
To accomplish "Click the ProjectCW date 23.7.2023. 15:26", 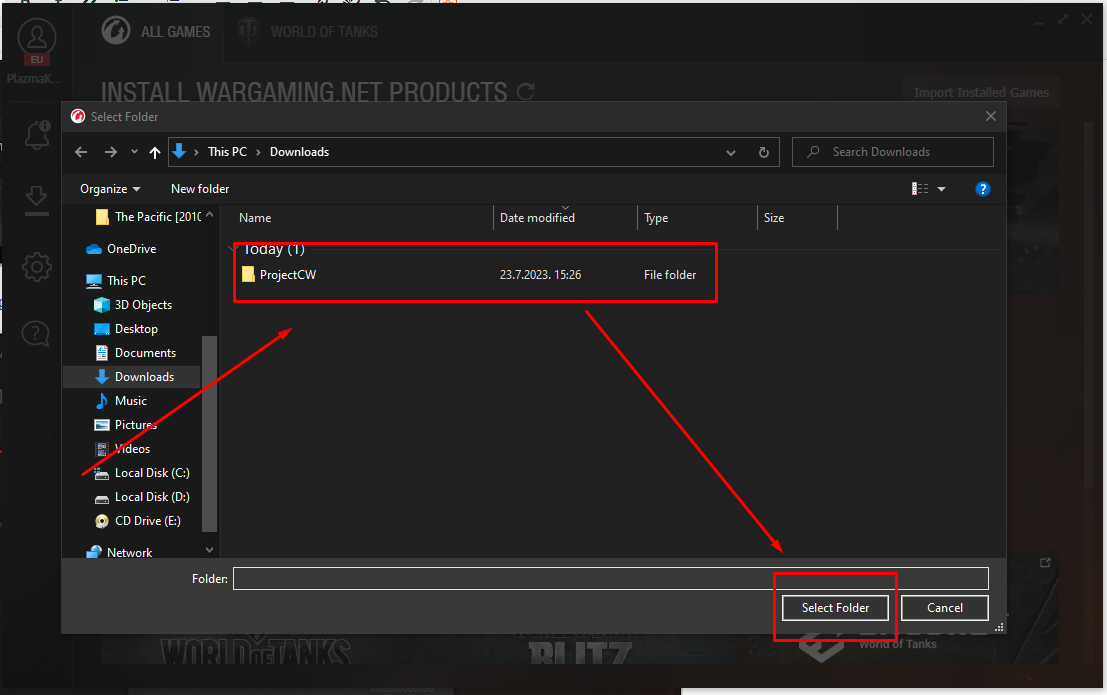I will [540, 275].
